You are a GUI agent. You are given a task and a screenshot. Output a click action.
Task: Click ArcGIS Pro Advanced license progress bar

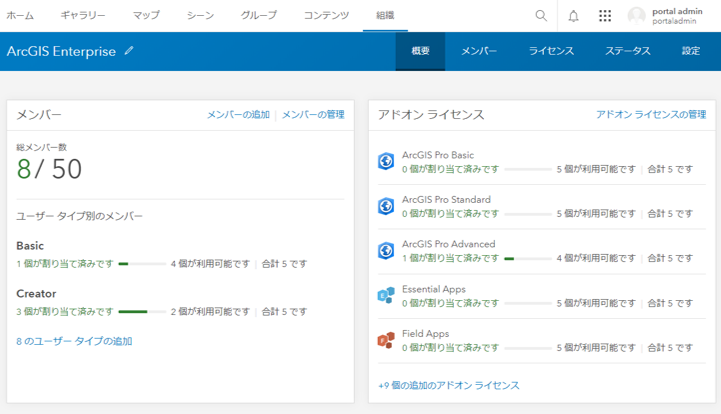click(x=528, y=259)
